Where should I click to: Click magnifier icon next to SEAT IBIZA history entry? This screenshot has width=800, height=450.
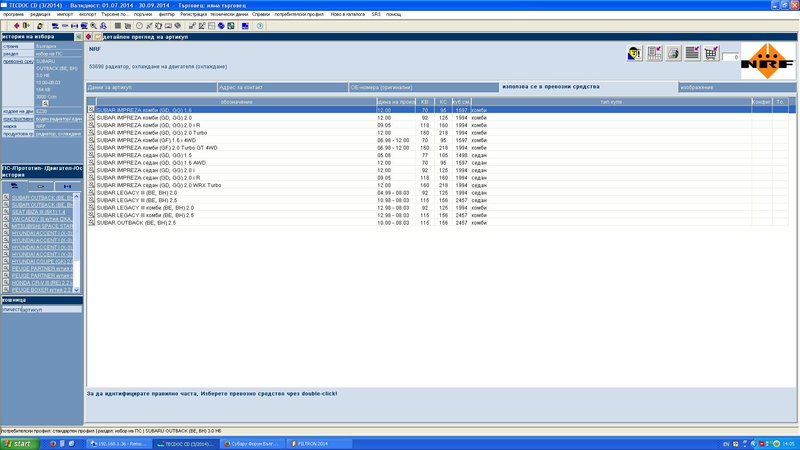6,212
